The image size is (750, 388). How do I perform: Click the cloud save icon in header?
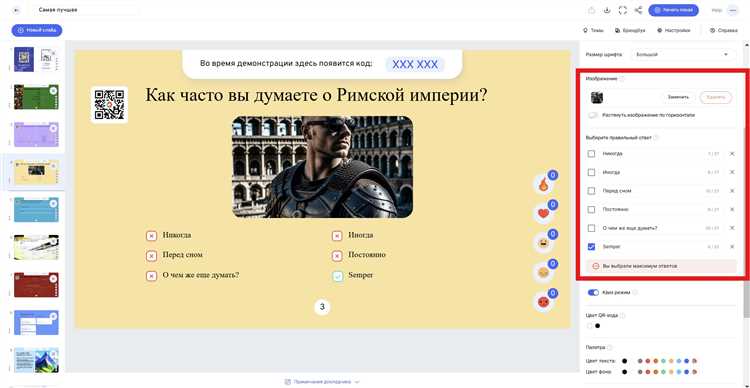[x=592, y=10]
